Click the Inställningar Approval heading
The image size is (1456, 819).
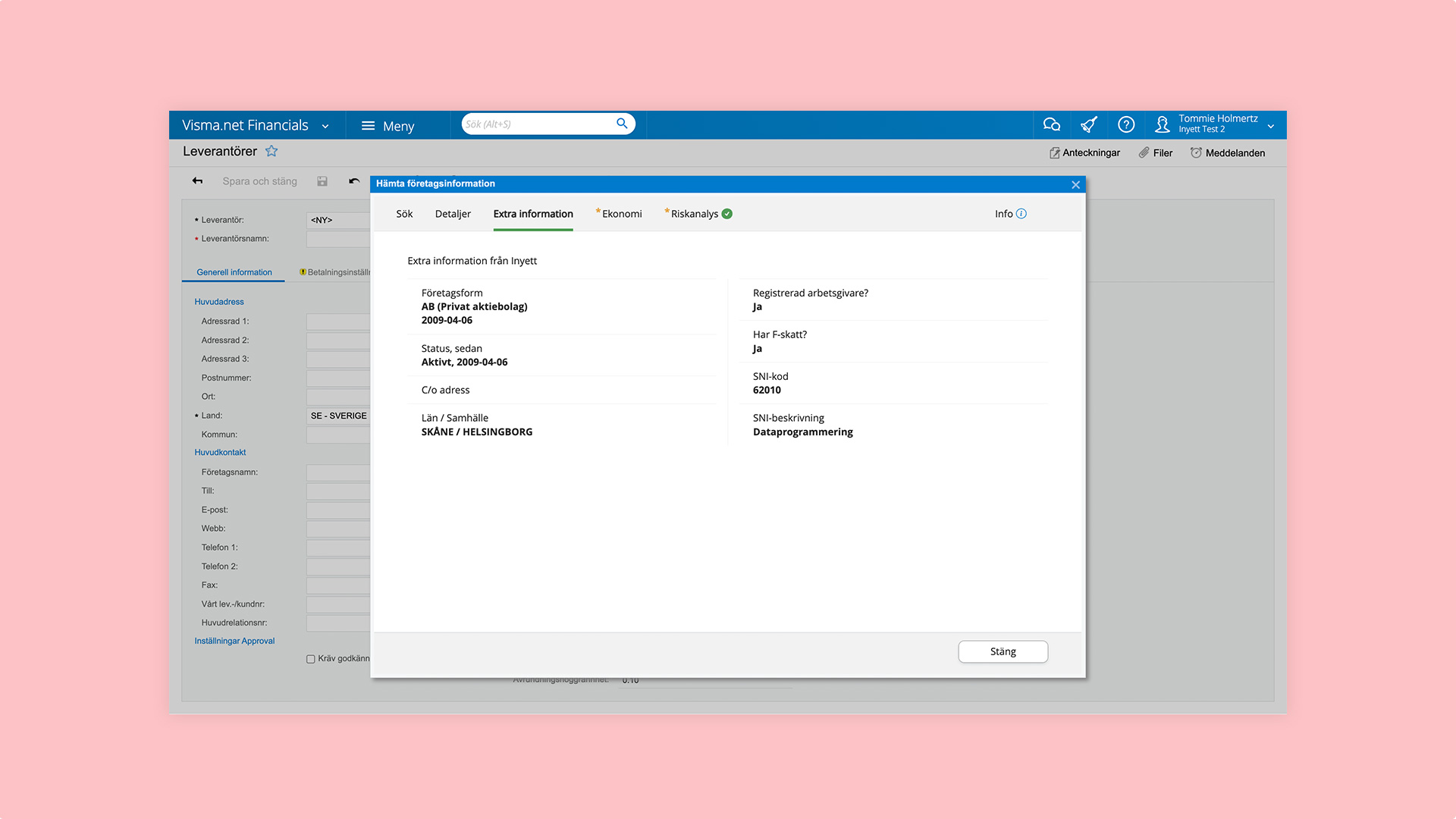click(234, 641)
